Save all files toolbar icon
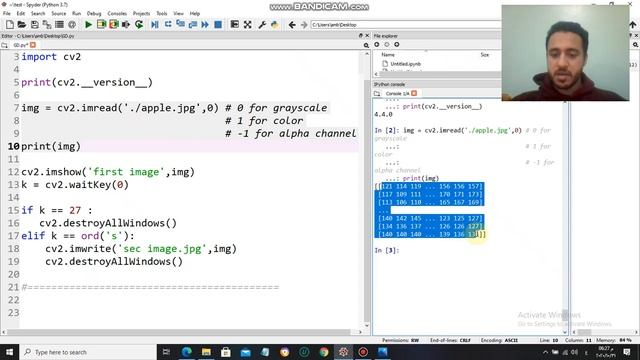 click(47, 25)
